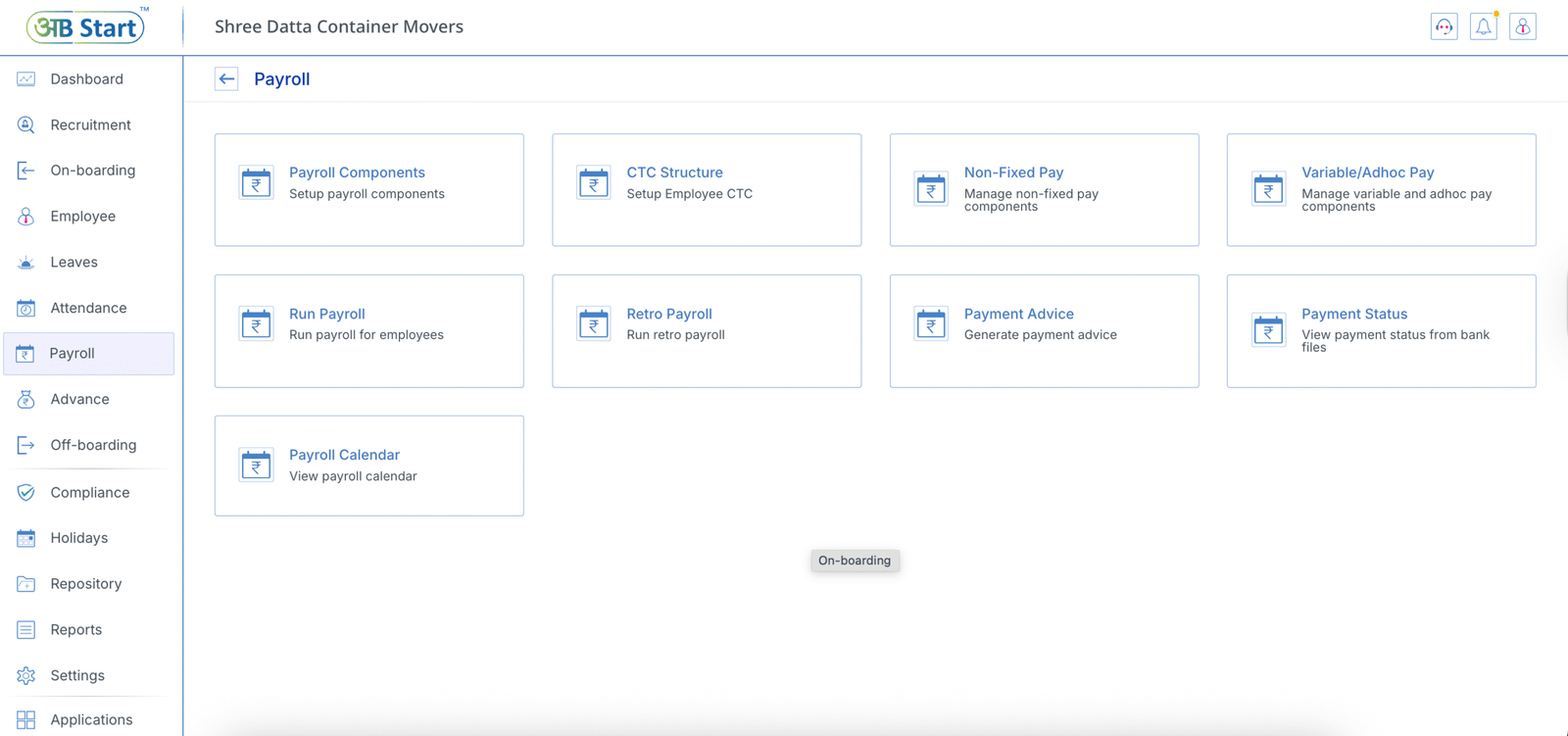Click the user profile icon
Image resolution: width=1568 pixels, height=736 pixels.
click(1522, 27)
